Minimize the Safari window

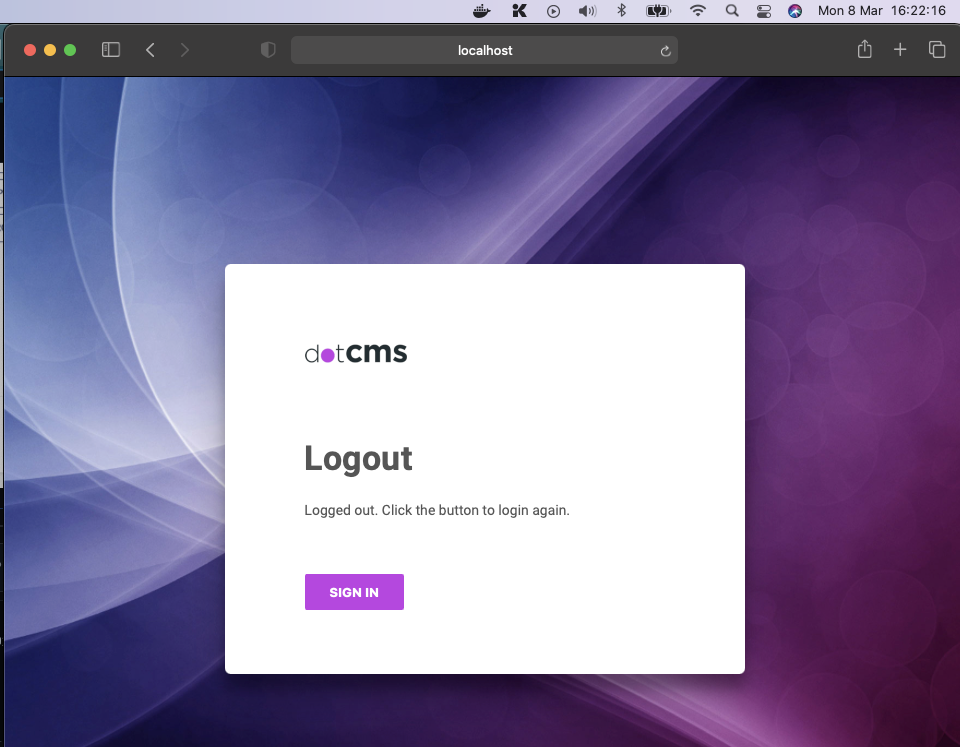[x=50, y=50]
